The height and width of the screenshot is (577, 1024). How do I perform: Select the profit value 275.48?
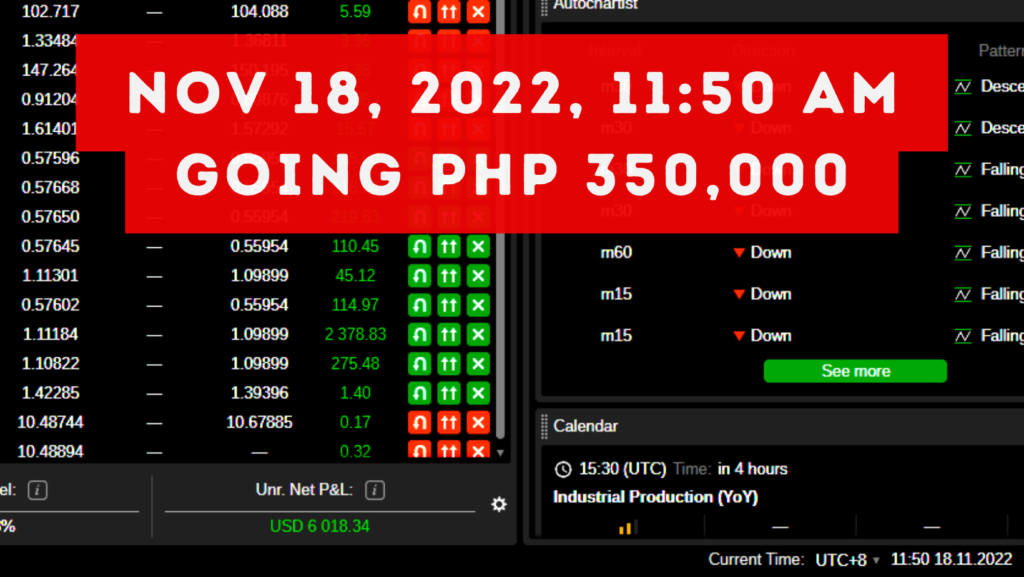coord(355,364)
